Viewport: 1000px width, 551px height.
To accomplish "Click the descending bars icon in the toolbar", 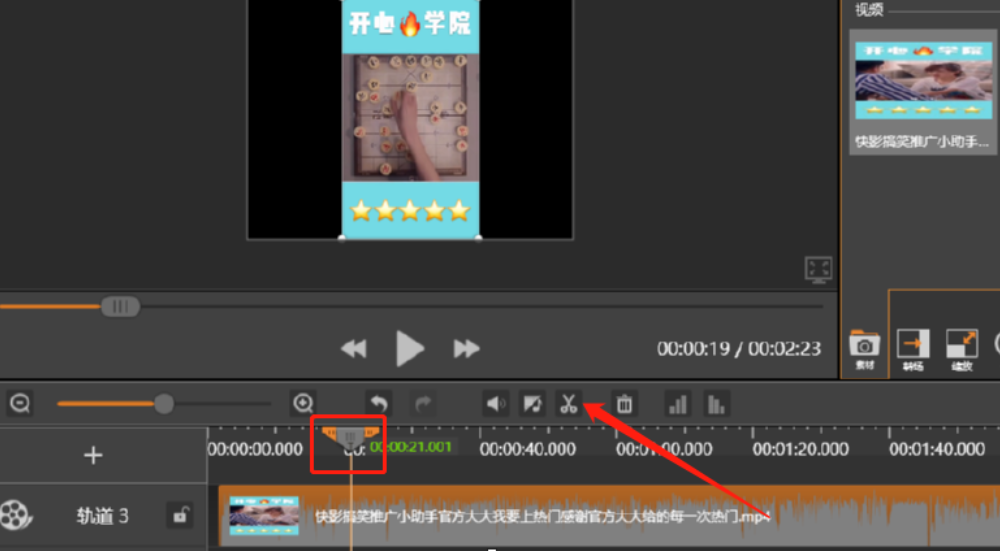I will coord(716,404).
